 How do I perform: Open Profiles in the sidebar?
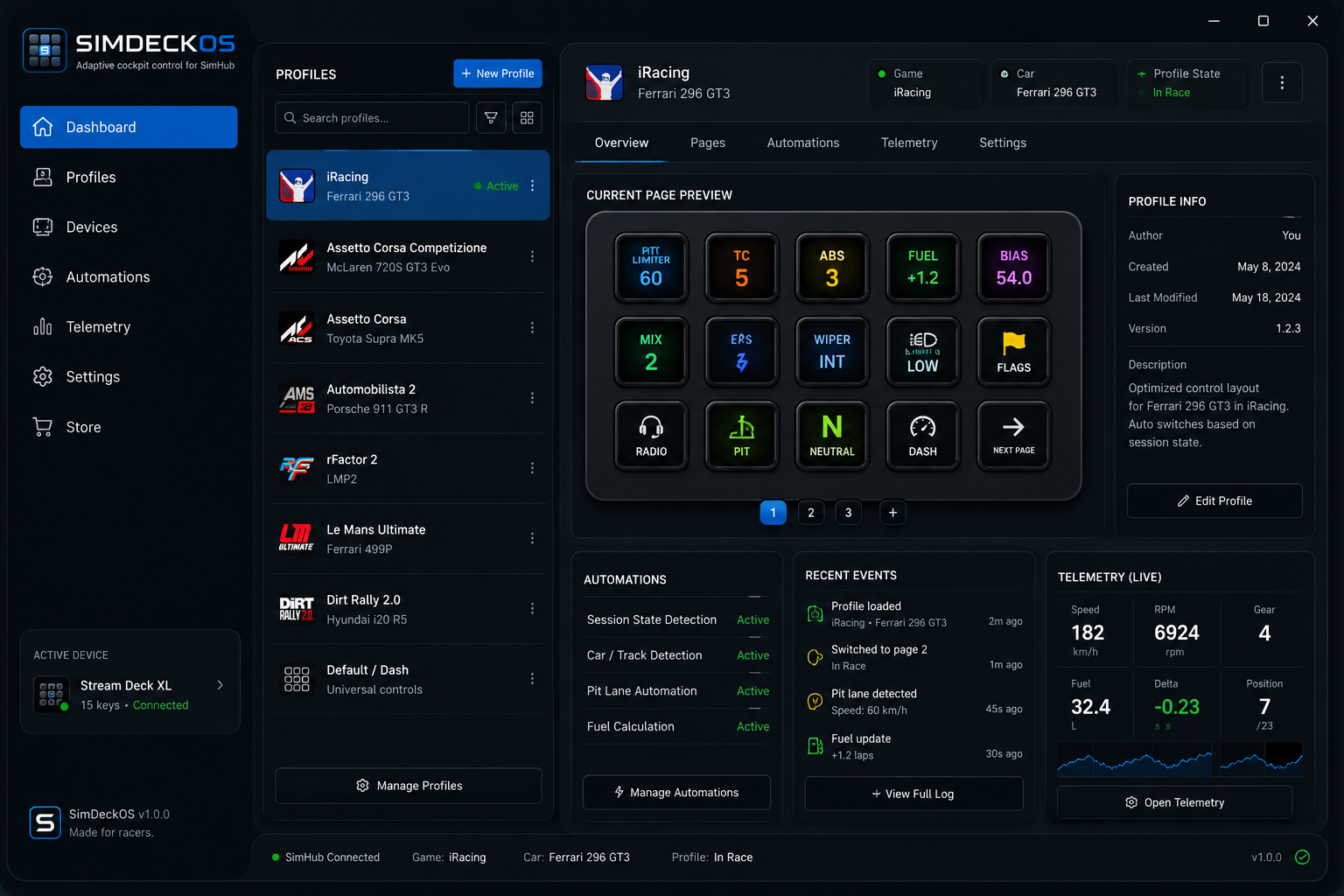point(129,178)
